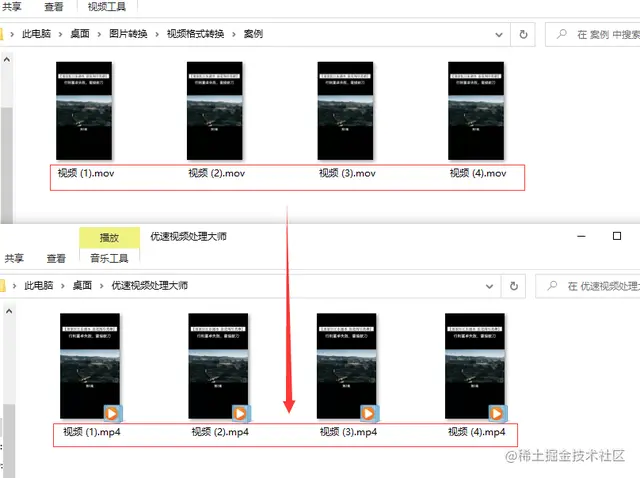
Task: Open the 音乐工具 tab in lower window
Action: tap(109, 258)
